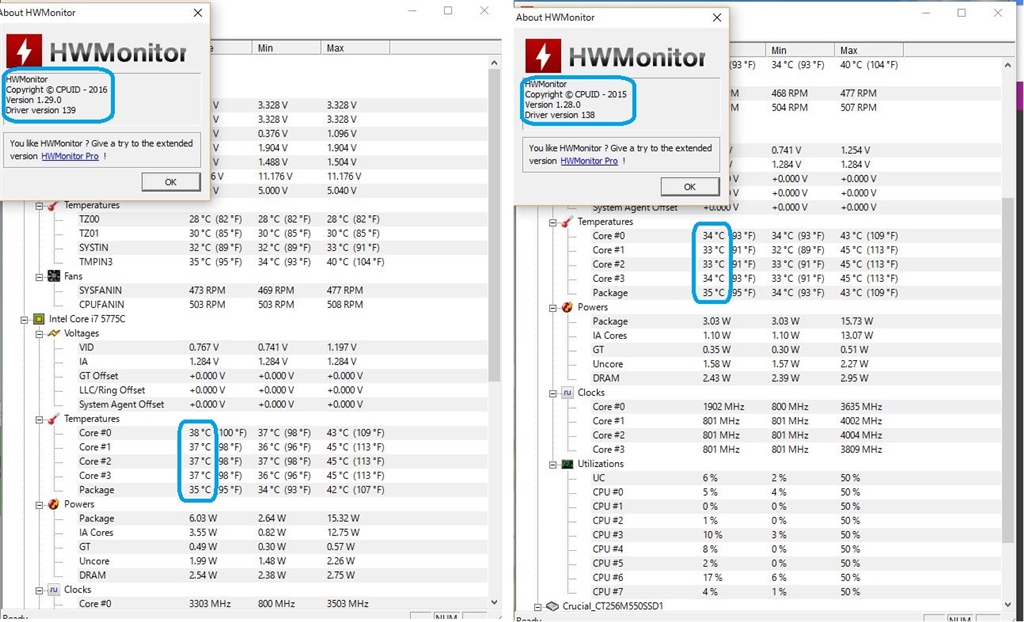The image size is (1024, 622).
Task: Collapse the Voltages node in left window
Action: click(x=39, y=334)
